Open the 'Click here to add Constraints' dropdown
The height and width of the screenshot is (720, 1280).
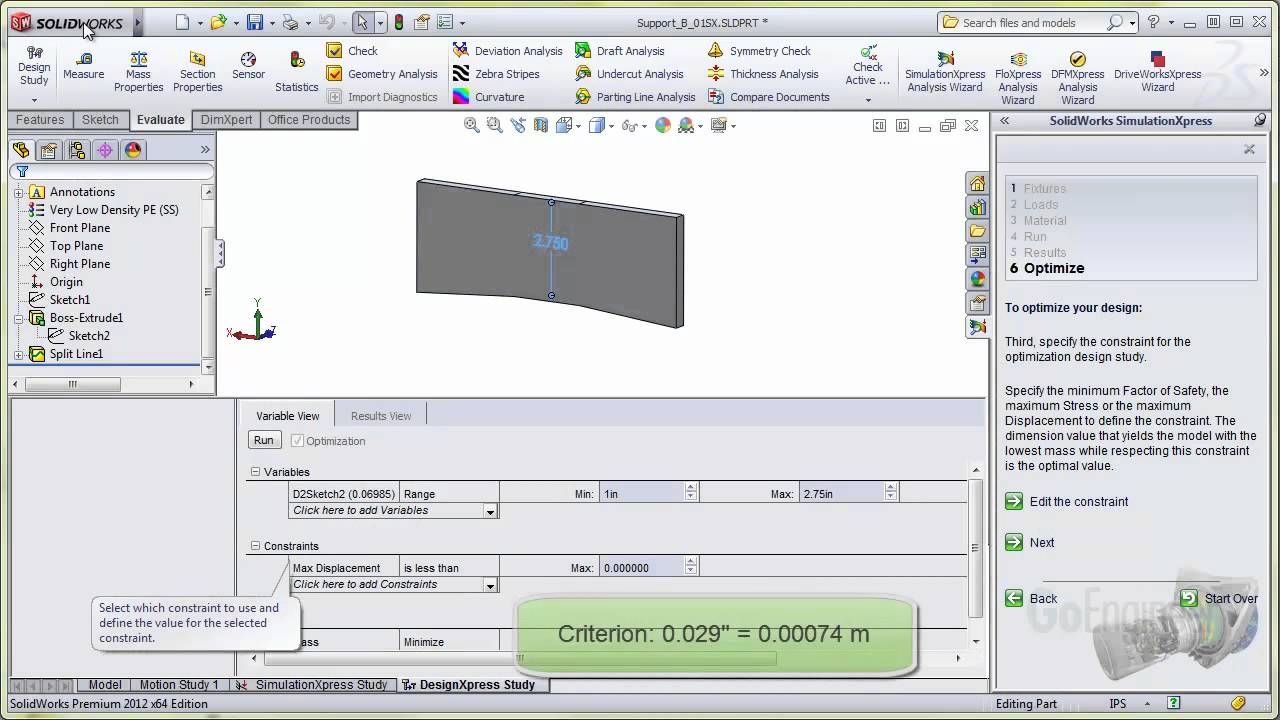click(x=490, y=585)
